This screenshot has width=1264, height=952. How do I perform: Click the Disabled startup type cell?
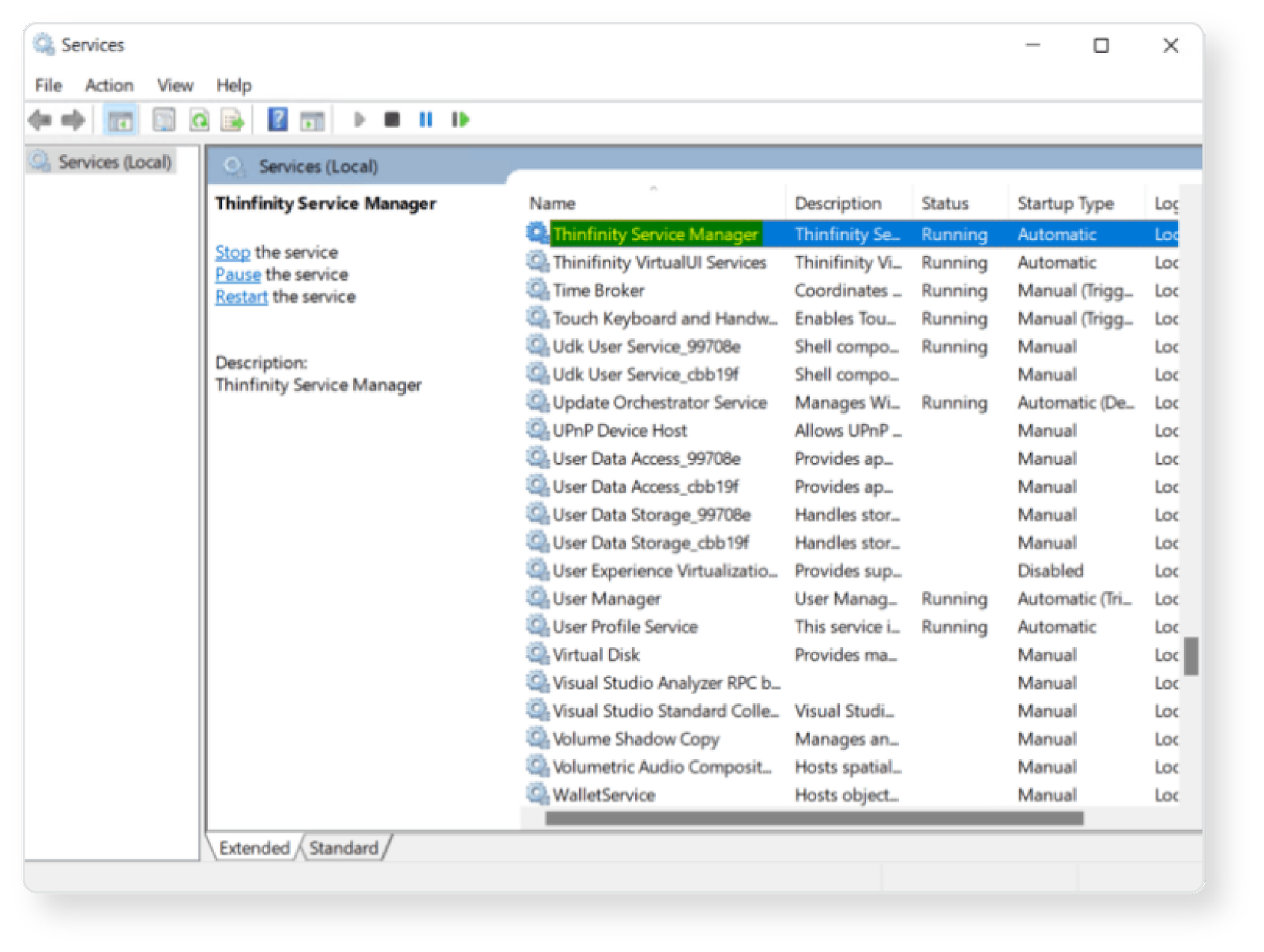pyautogui.click(x=1051, y=570)
